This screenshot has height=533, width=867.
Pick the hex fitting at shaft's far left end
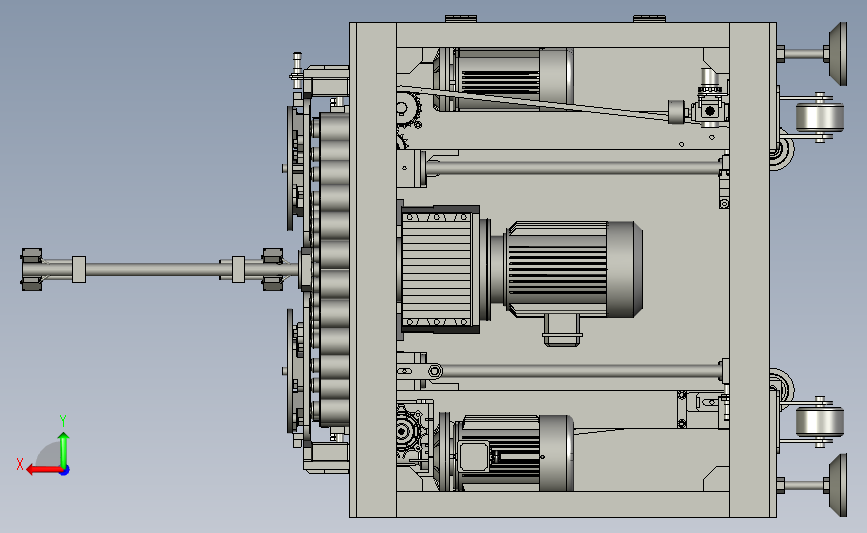point(32,269)
